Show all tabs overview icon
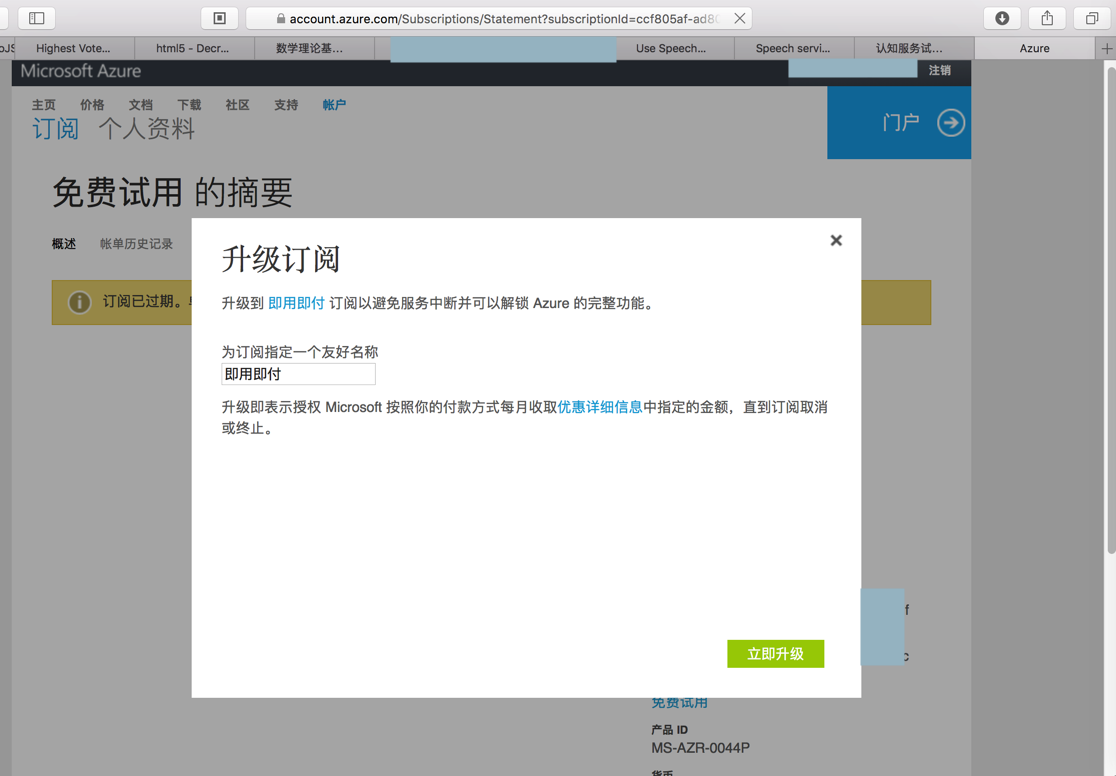The image size is (1116, 776). coord(1091,18)
